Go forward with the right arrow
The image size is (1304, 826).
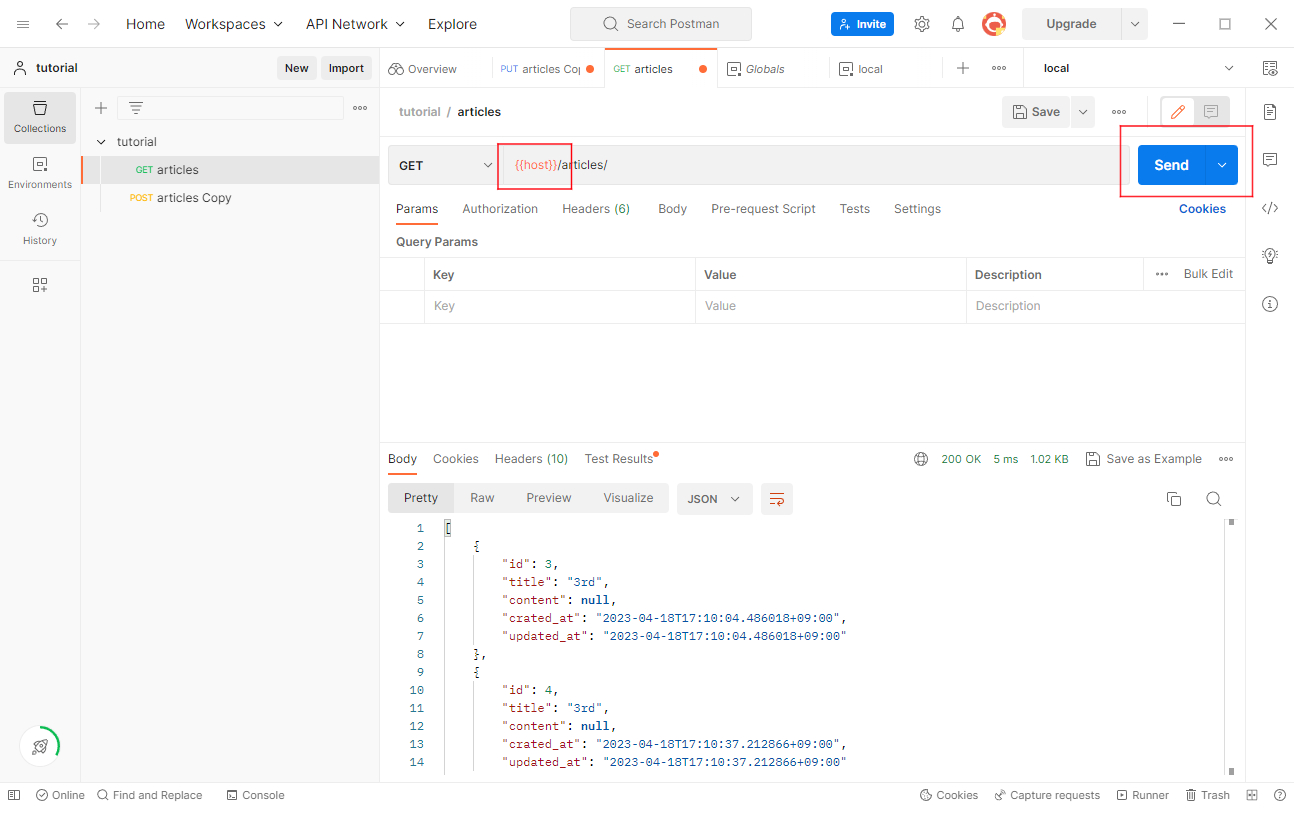(x=94, y=24)
